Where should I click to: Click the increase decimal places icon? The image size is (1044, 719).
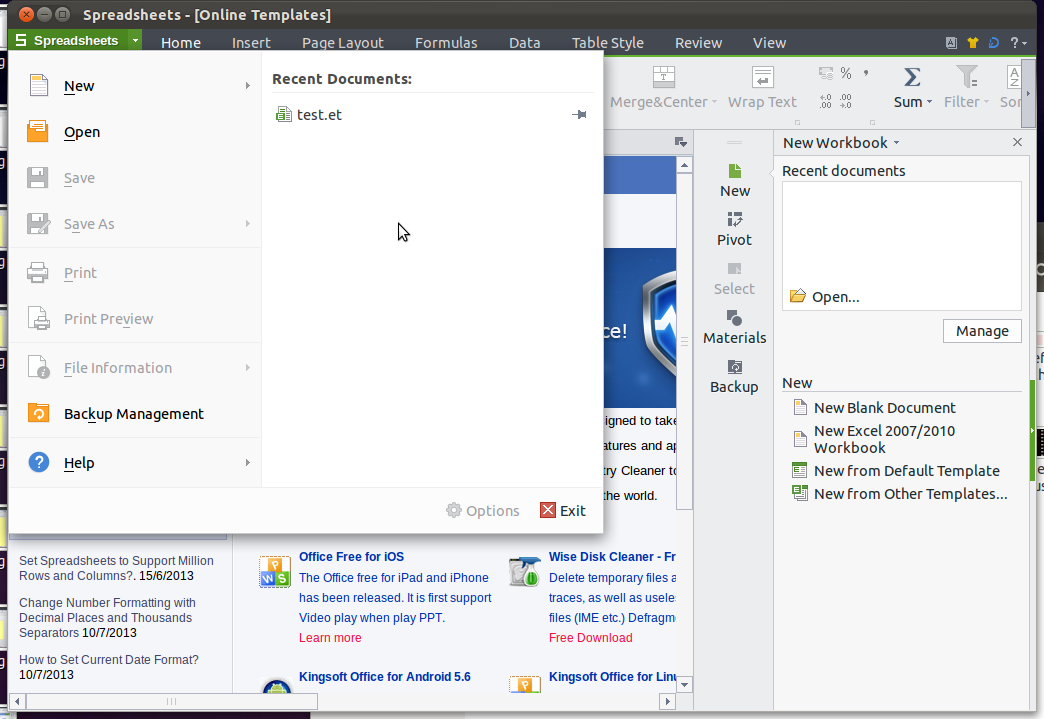click(x=826, y=101)
